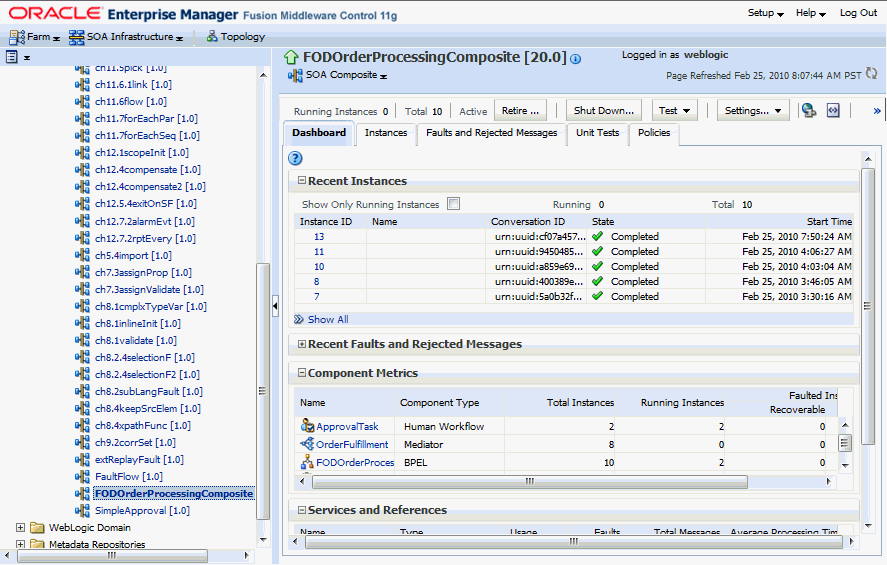Click the navigation tree view icon
The width and height of the screenshot is (887, 565).
[12, 57]
